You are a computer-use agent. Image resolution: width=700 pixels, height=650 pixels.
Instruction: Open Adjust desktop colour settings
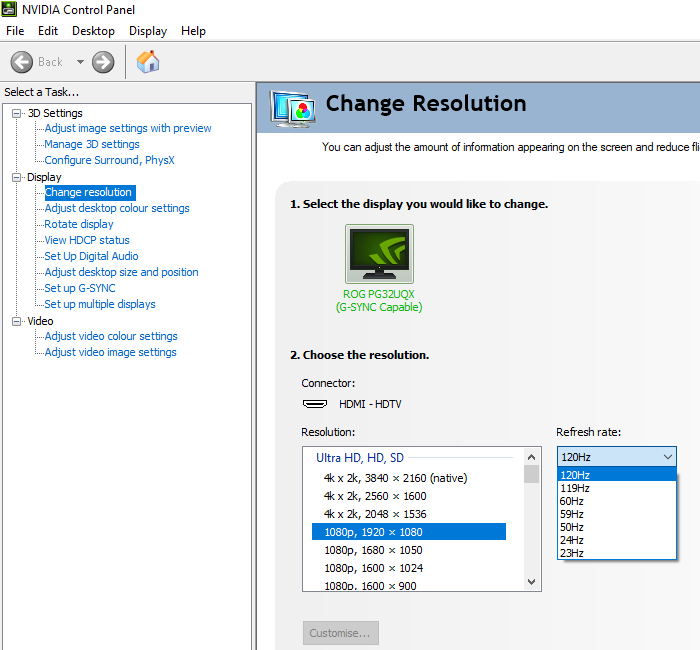click(x=117, y=208)
